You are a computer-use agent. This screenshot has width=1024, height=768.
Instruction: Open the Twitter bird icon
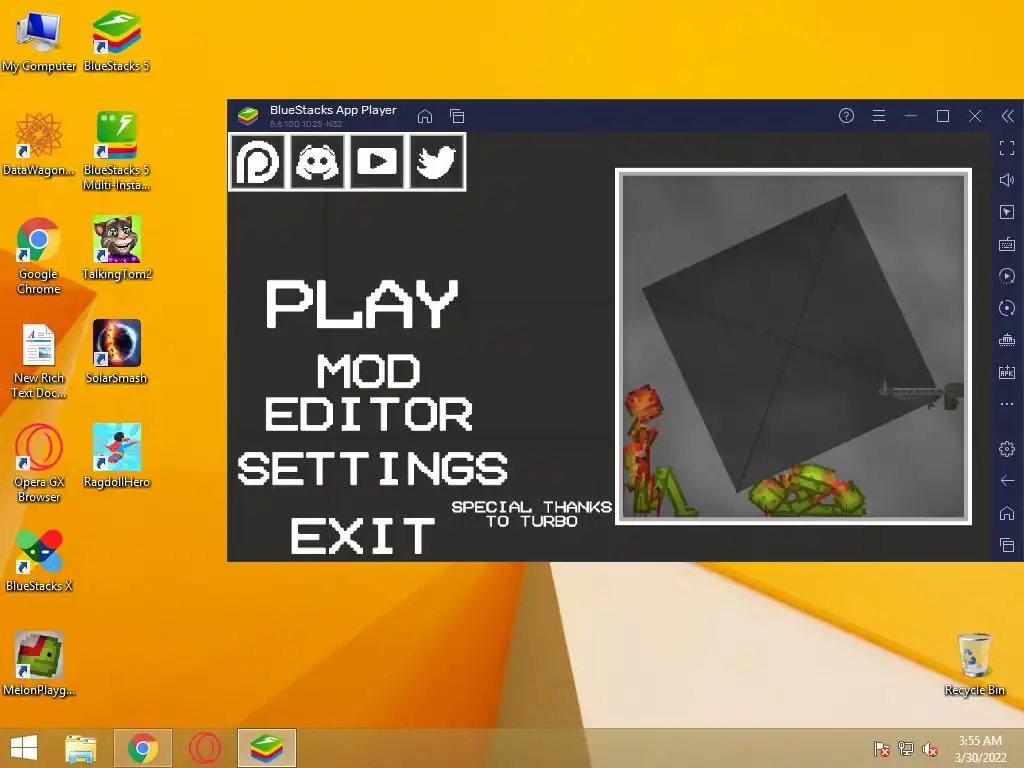(x=437, y=161)
